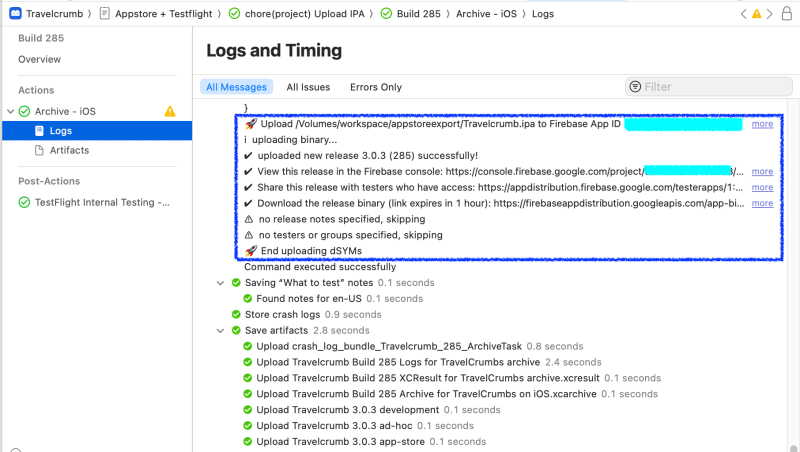
Task: Click the Artifacts document icon in sidebar
Action: [x=39, y=150]
